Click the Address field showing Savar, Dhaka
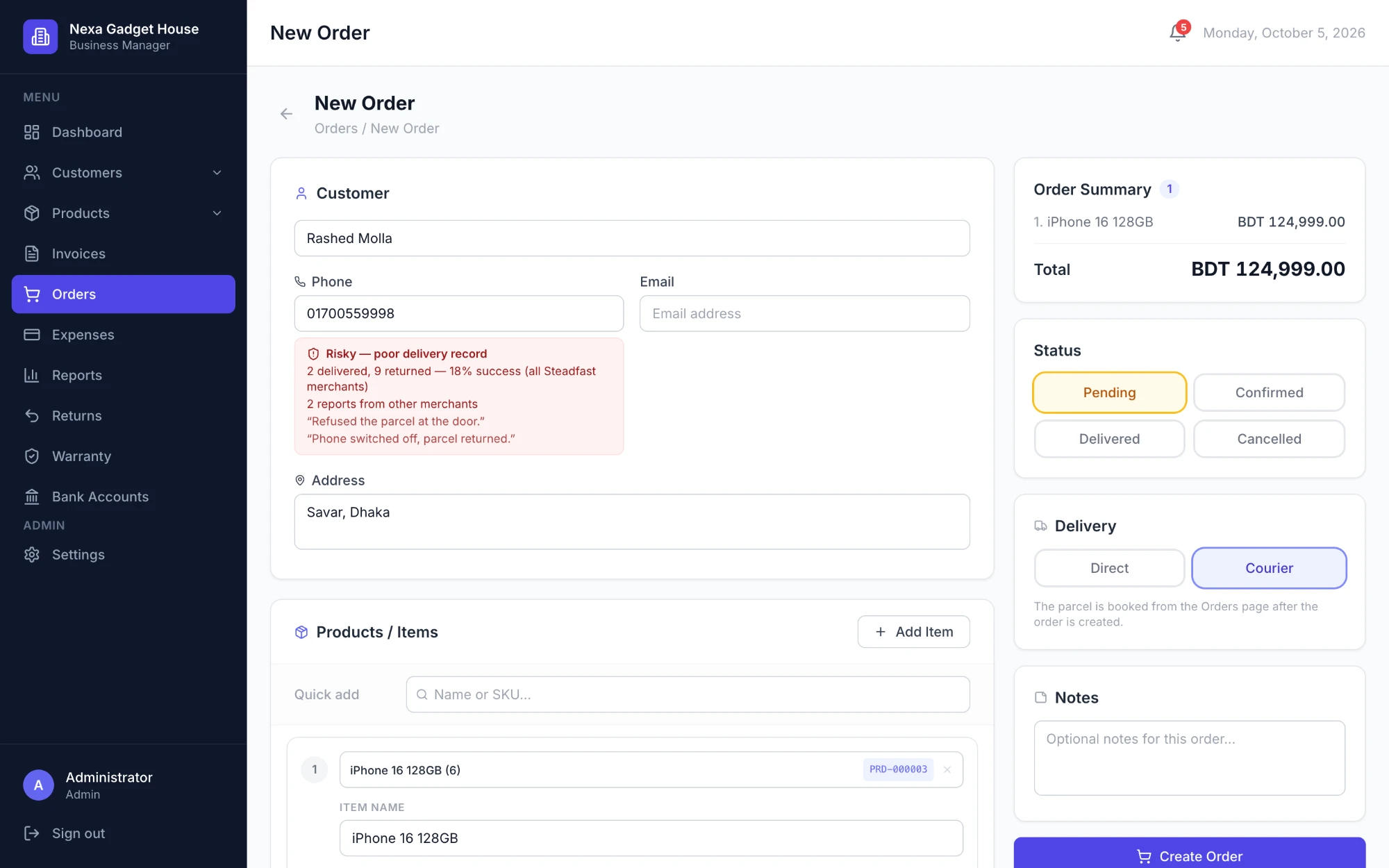This screenshot has height=868, width=1389. click(632, 521)
